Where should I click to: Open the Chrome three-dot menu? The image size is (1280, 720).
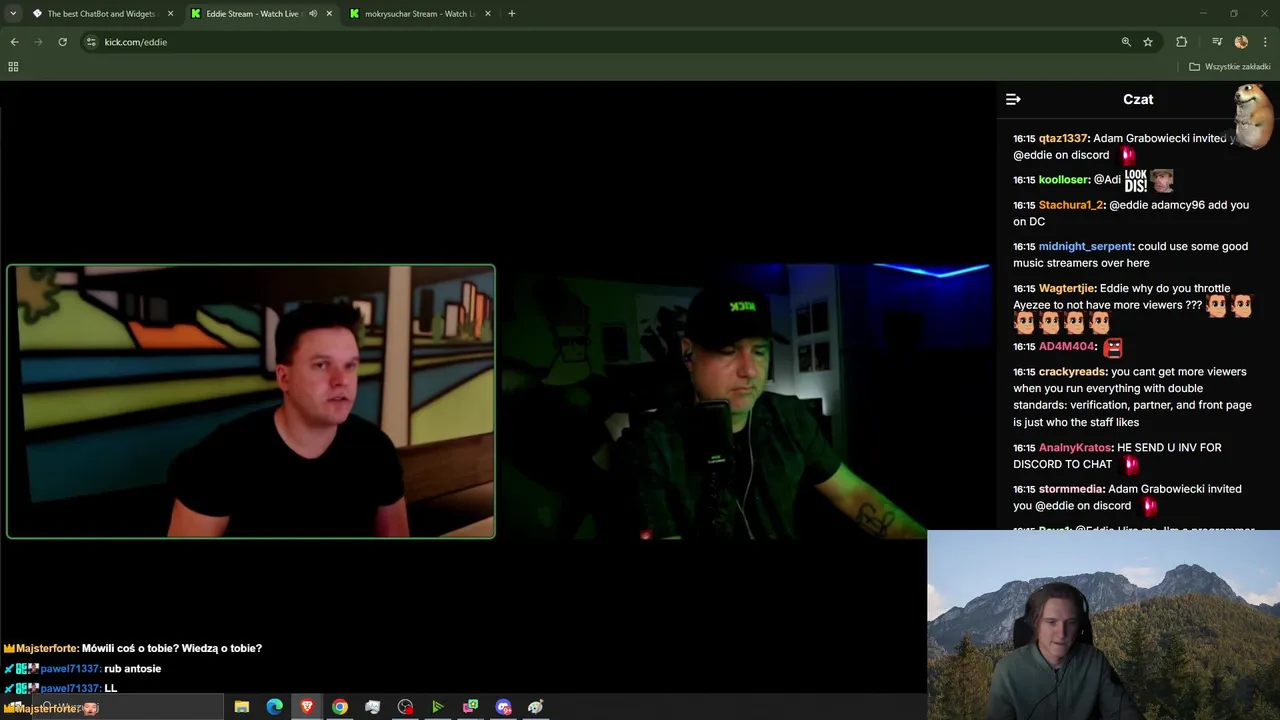point(1266,42)
